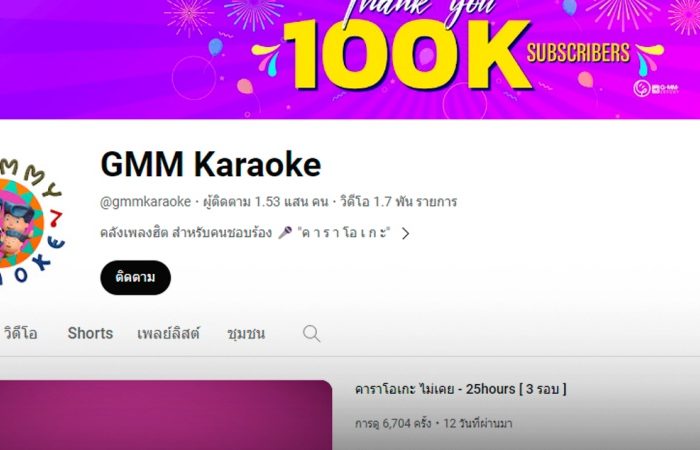This screenshot has width=700, height=450.
Task: Click the วิดีโอ 1.7 พัน รายการ video count
Action: coord(399,202)
